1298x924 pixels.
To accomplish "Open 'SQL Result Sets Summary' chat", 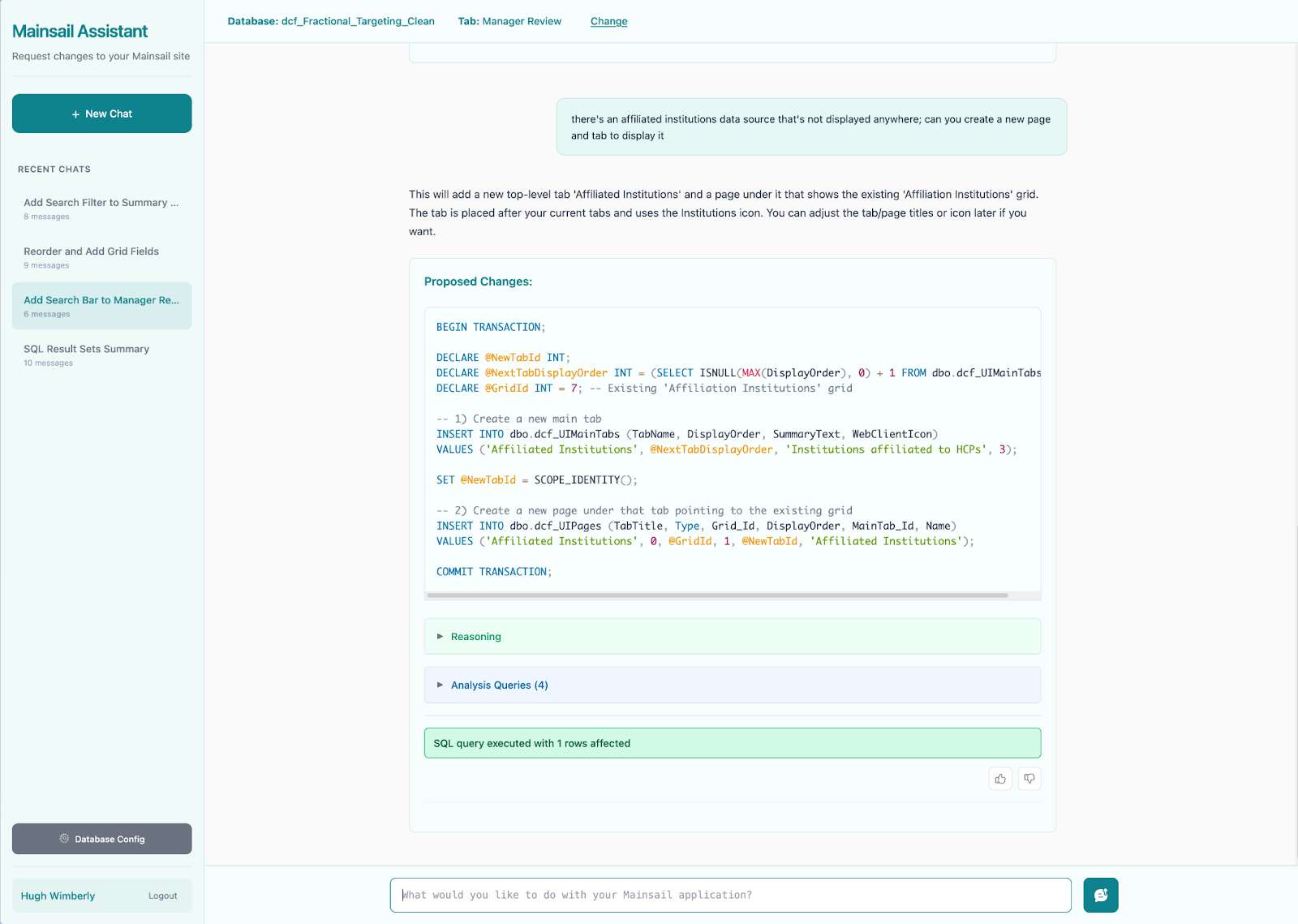I will click(x=102, y=355).
